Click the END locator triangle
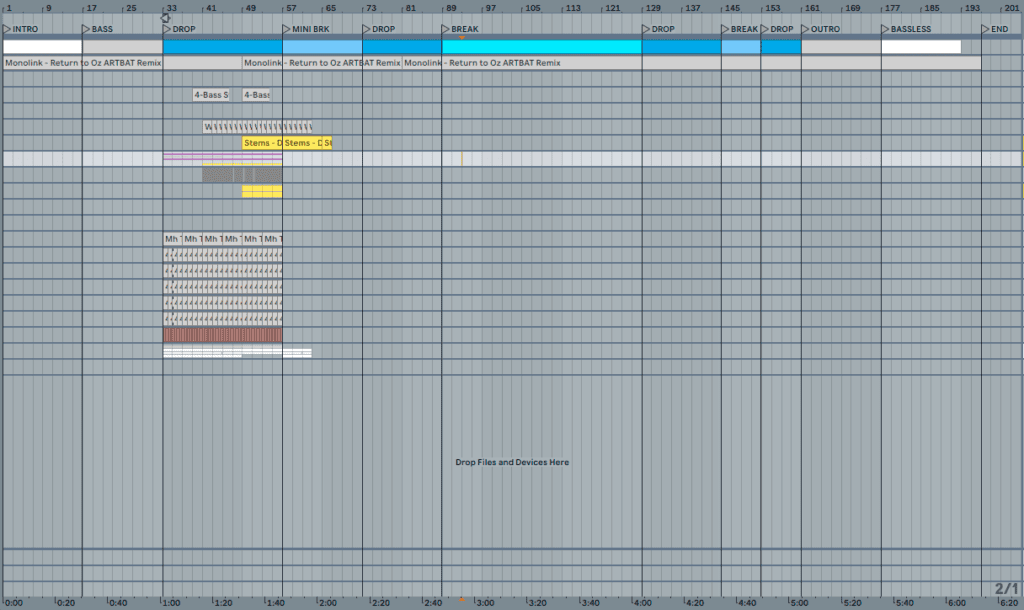The height and width of the screenshot is (610, 1024). coord(986,29)
